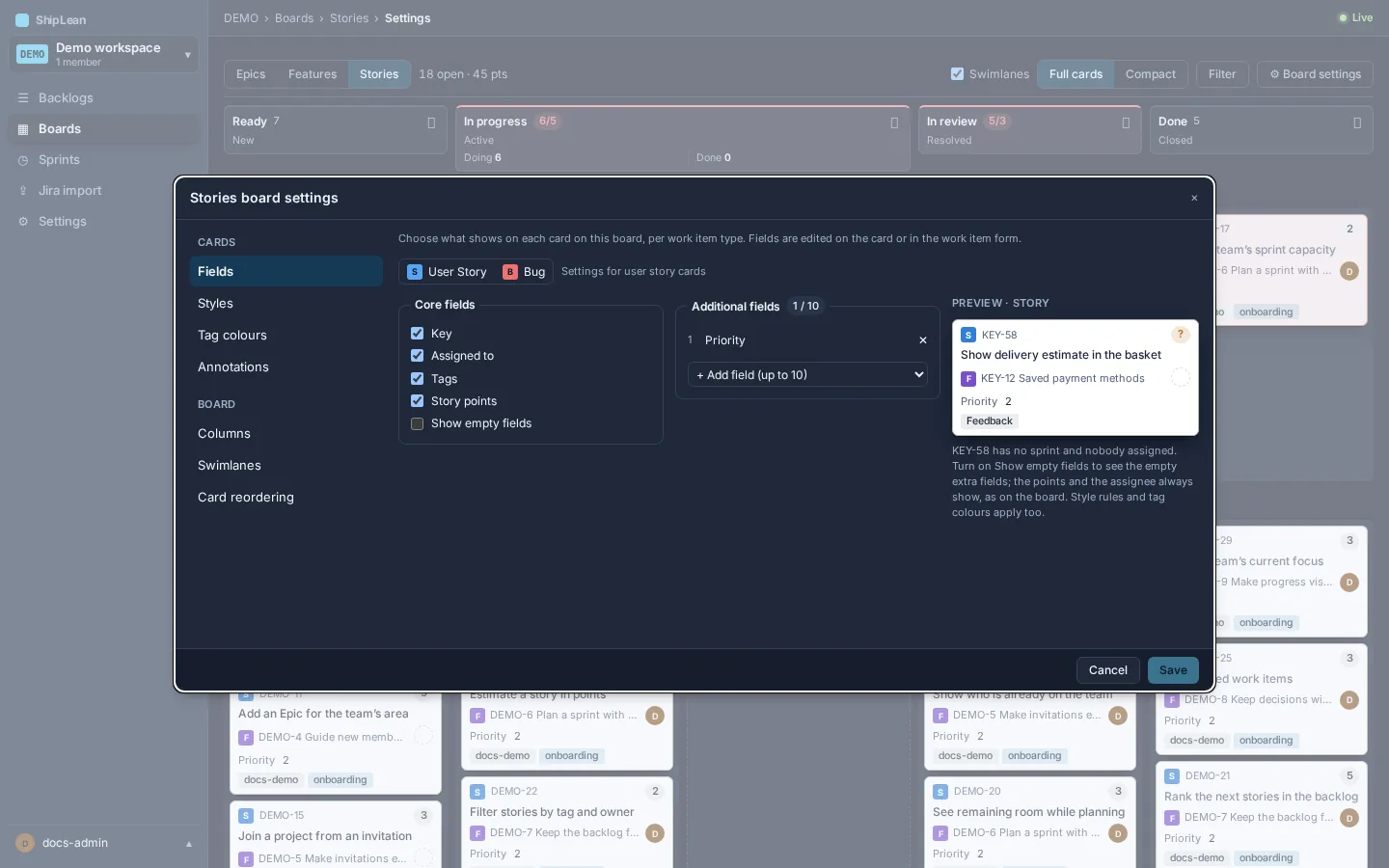Collapse the Ready column
Image resolution: width=1389 pixels, height=868 pixels.
(431, 123)
